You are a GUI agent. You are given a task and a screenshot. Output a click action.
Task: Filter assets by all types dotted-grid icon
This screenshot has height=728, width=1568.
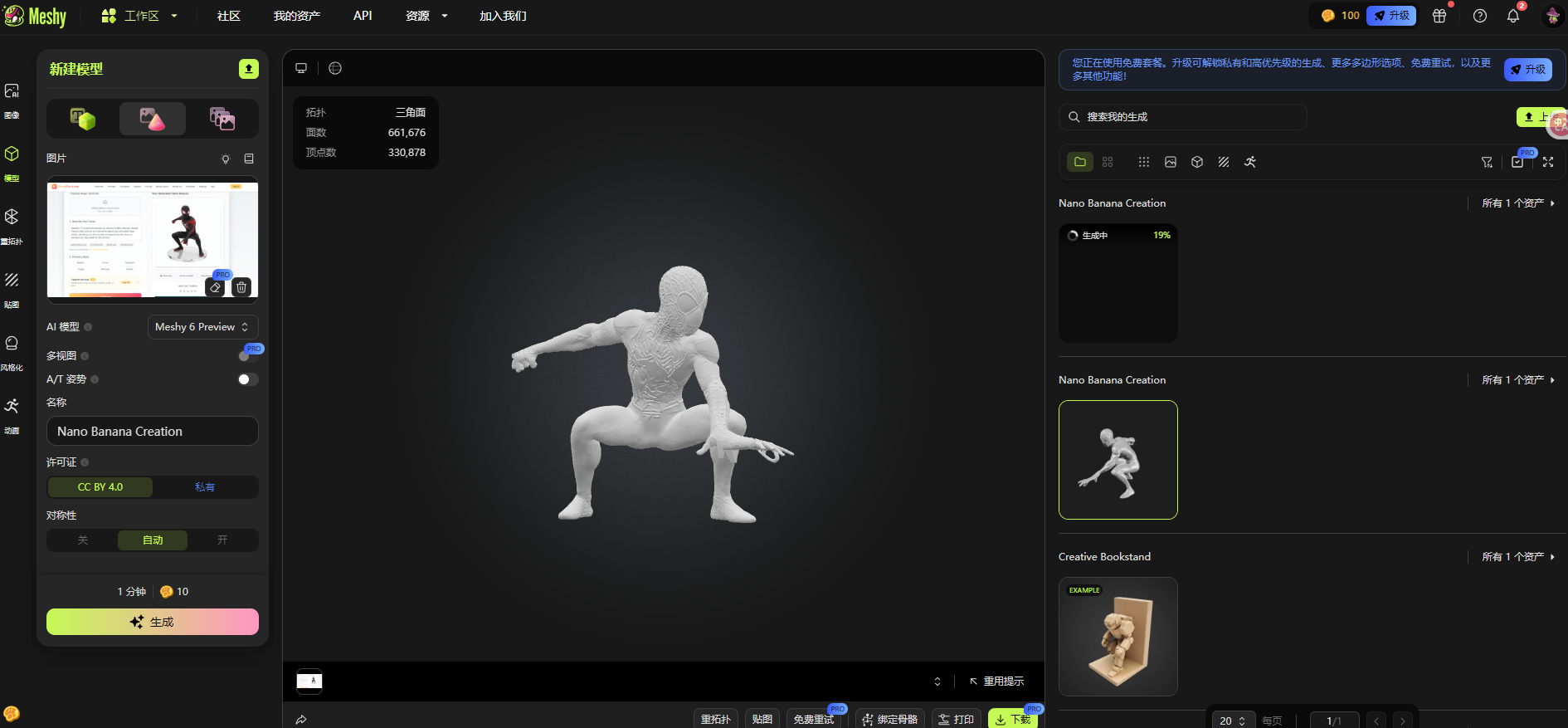(1144, 162)
